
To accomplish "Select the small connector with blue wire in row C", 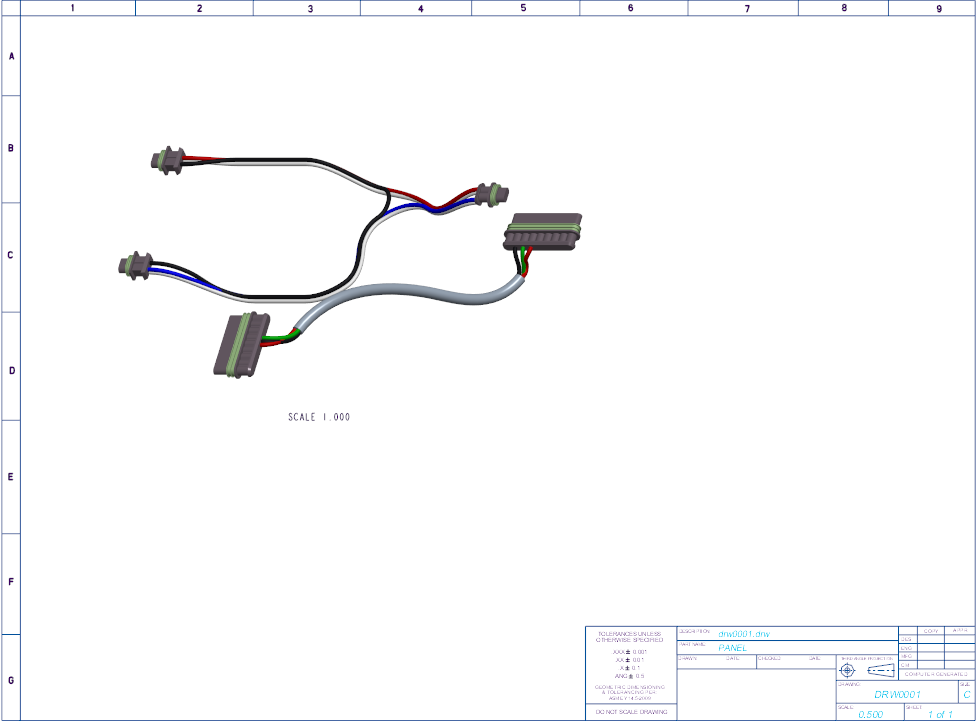I will pyautogui.click(x=136, y=266).
